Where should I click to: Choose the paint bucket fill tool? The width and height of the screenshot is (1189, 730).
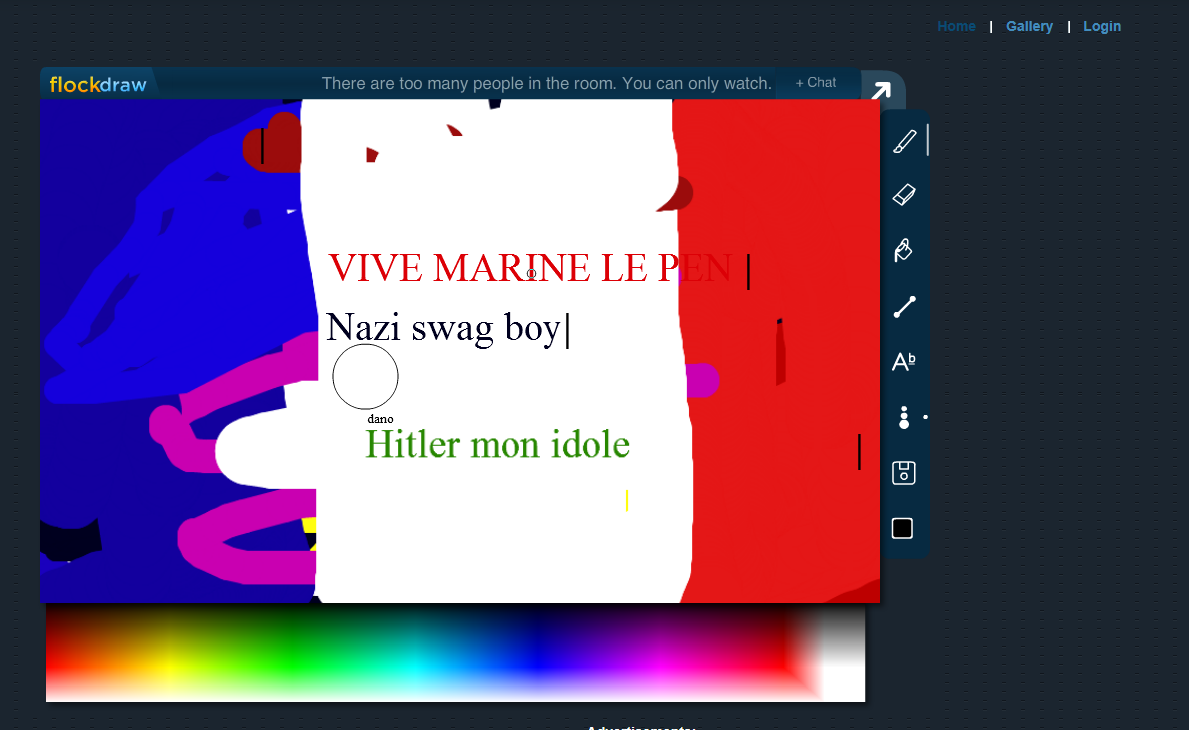pyautogui.click(x=904, y=250)
